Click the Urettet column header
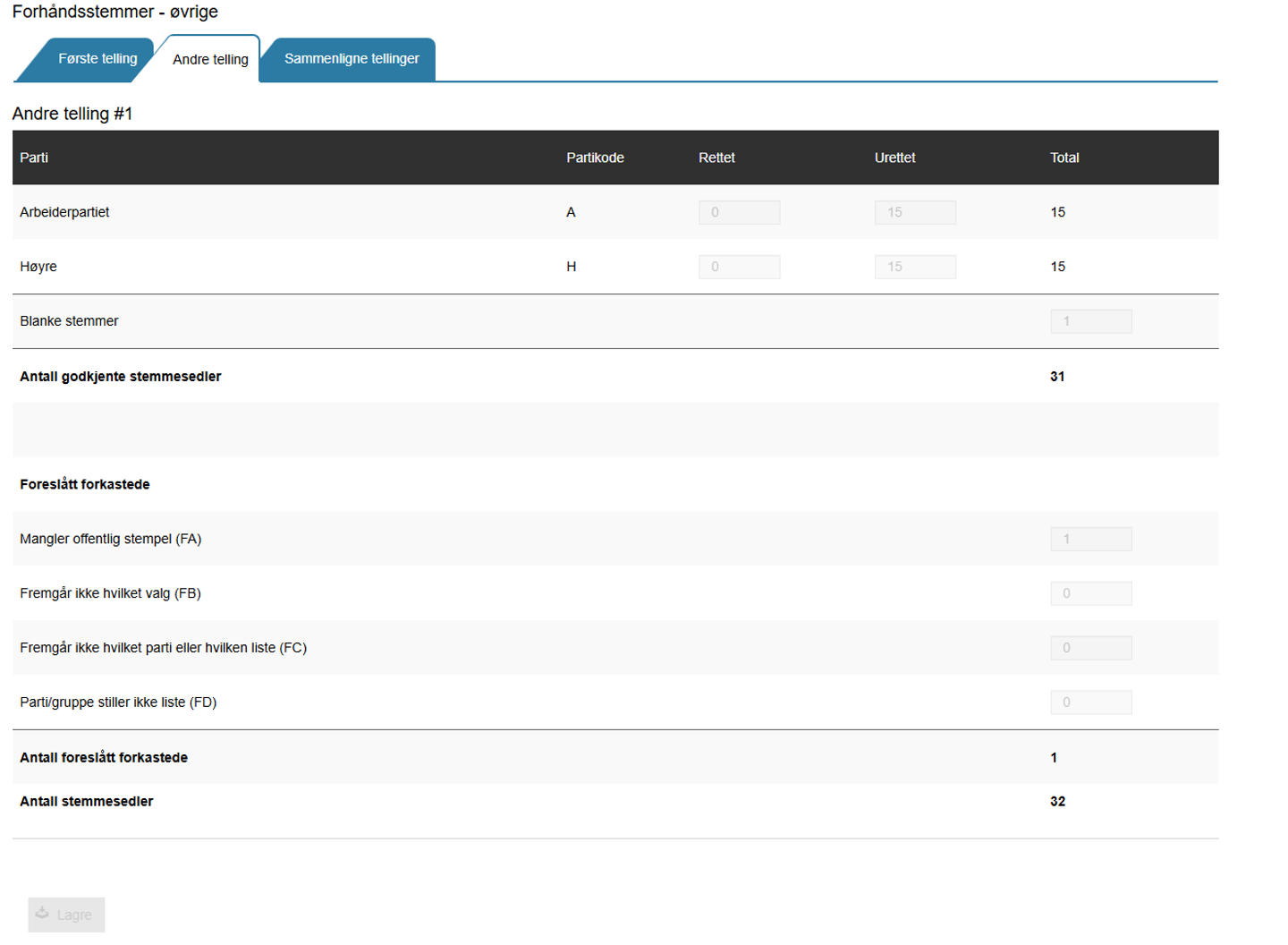Viewport: 1288px width, 945px height. [x=894, y=158]
